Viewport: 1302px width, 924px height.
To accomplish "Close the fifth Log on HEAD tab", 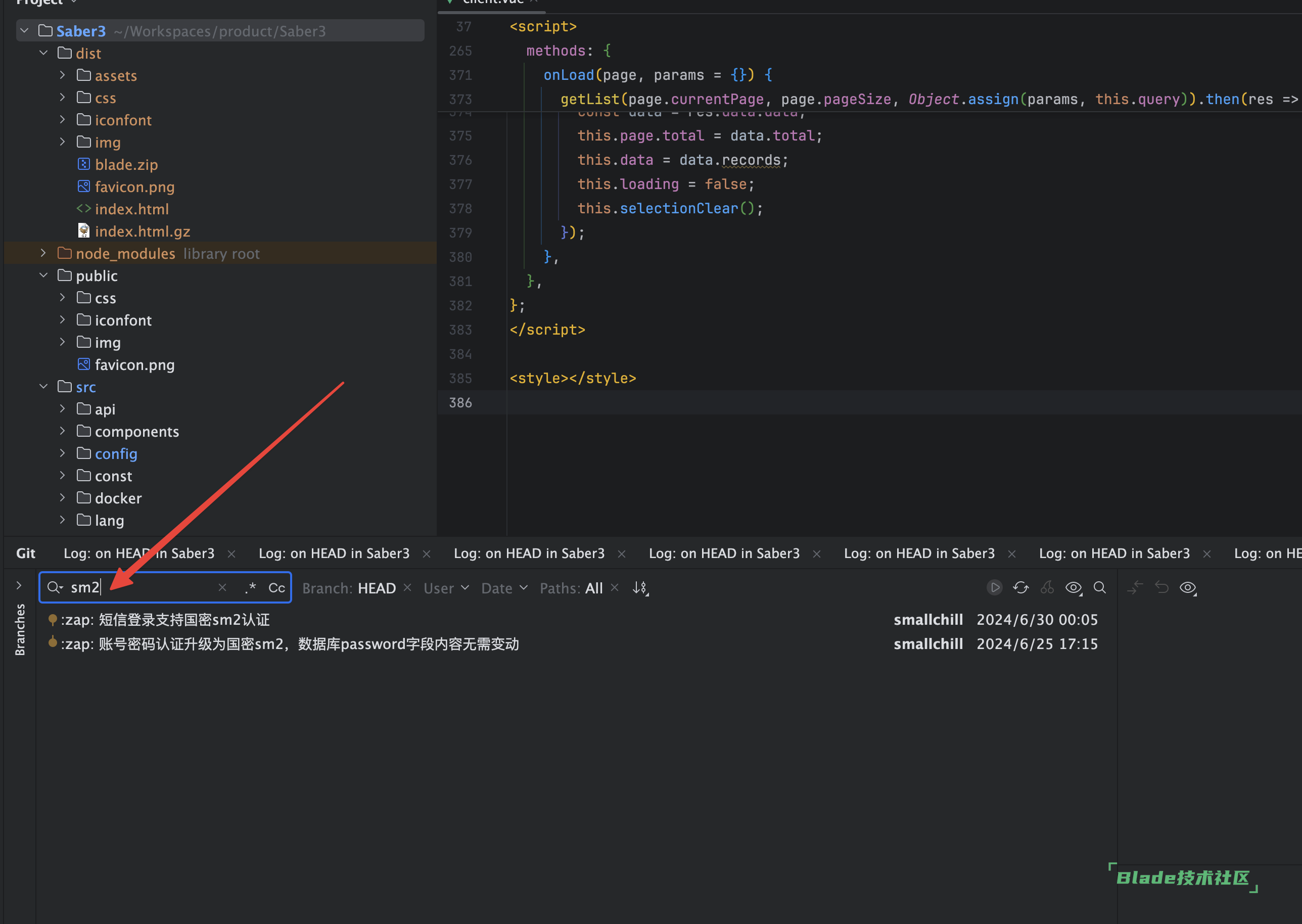I will [1012, 553].
